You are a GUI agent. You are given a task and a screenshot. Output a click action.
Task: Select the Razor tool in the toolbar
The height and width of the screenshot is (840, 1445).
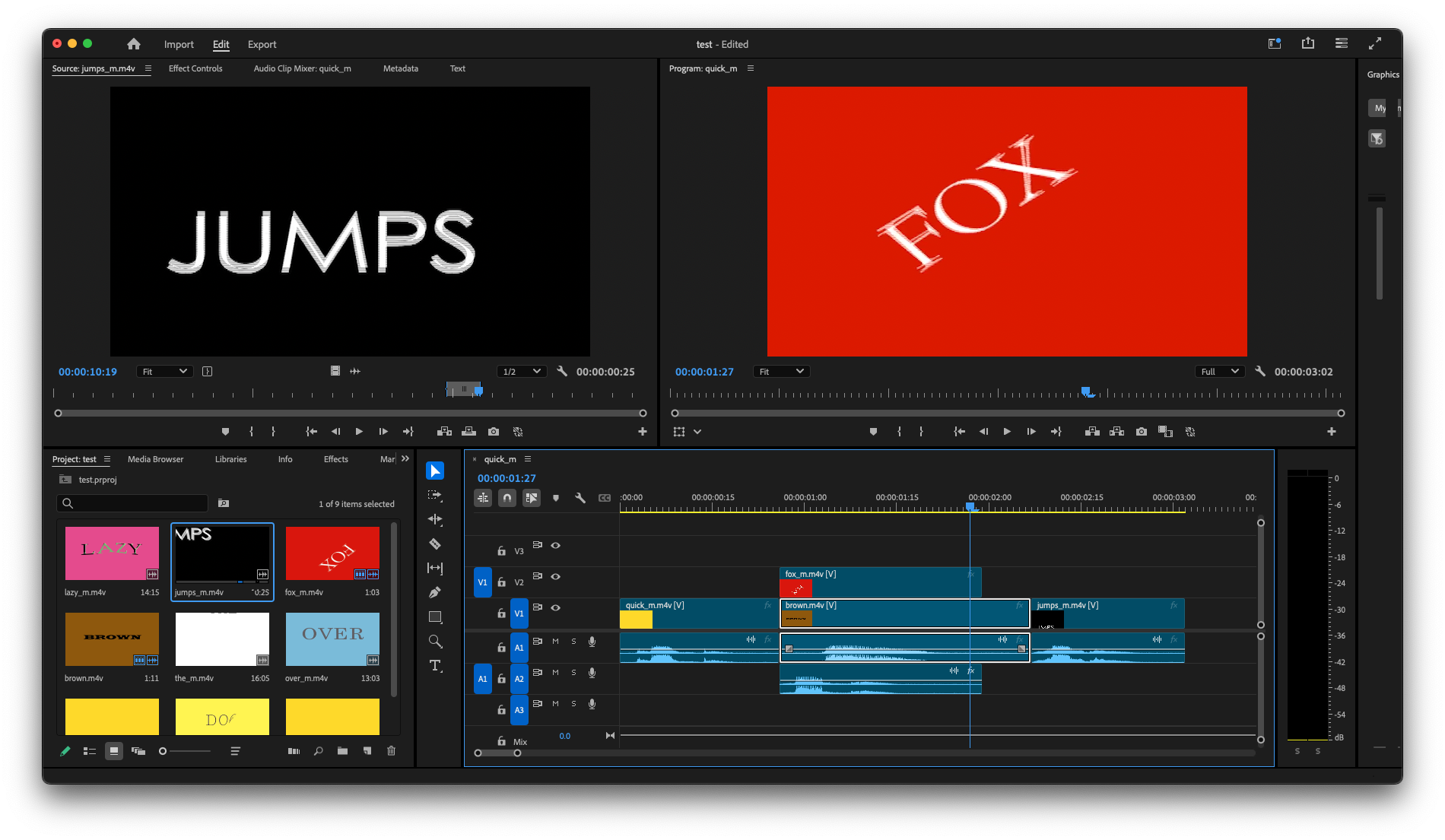[435, 544]
